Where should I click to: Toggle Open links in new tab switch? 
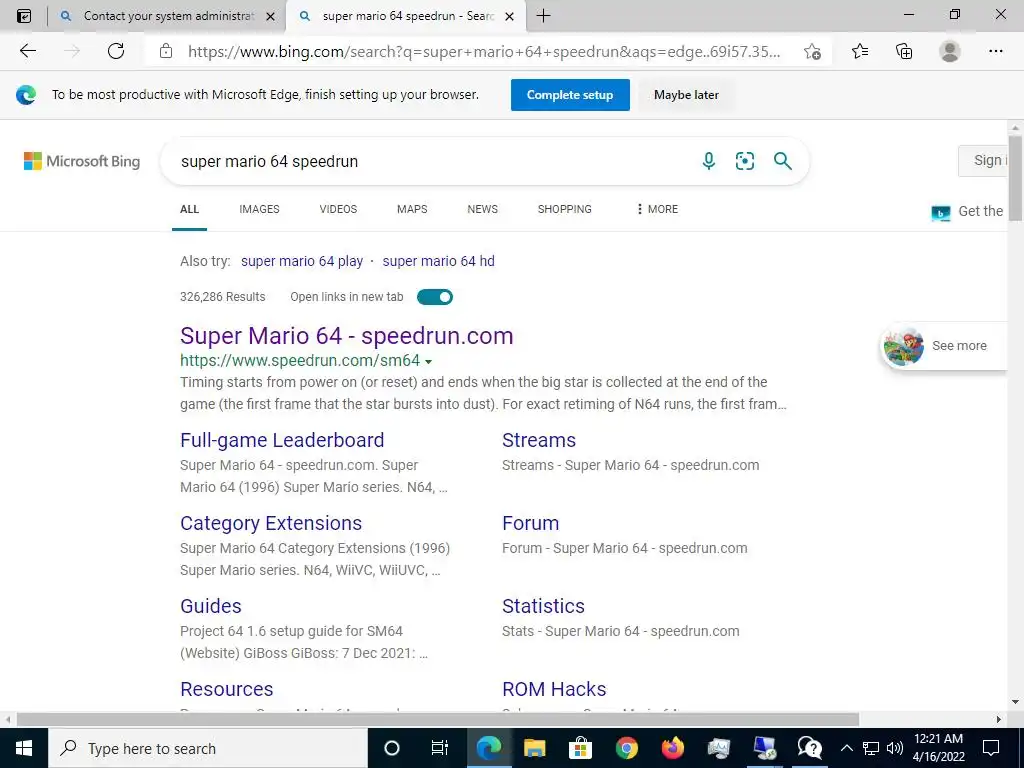tap(435, 297)
